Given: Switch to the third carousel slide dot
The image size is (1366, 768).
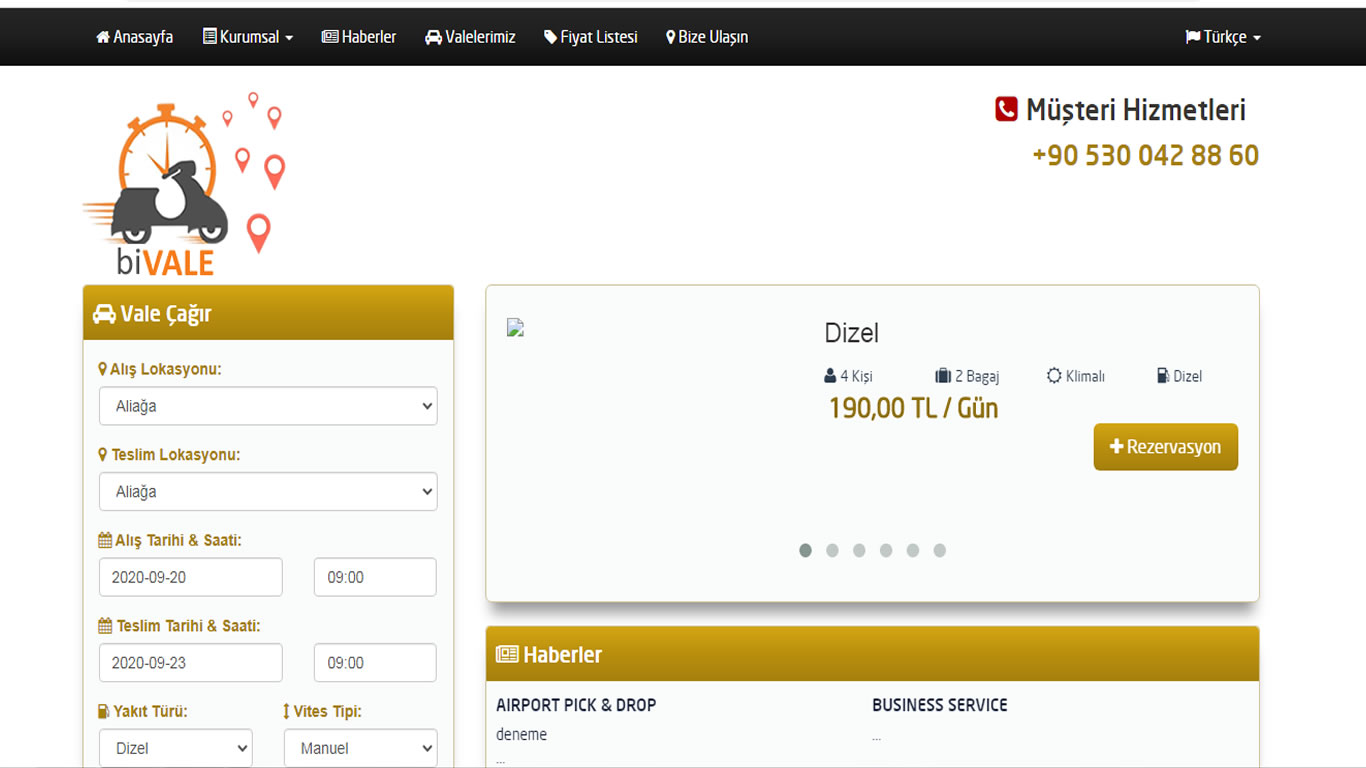Looking at the screenshot, I should point(859,550).
